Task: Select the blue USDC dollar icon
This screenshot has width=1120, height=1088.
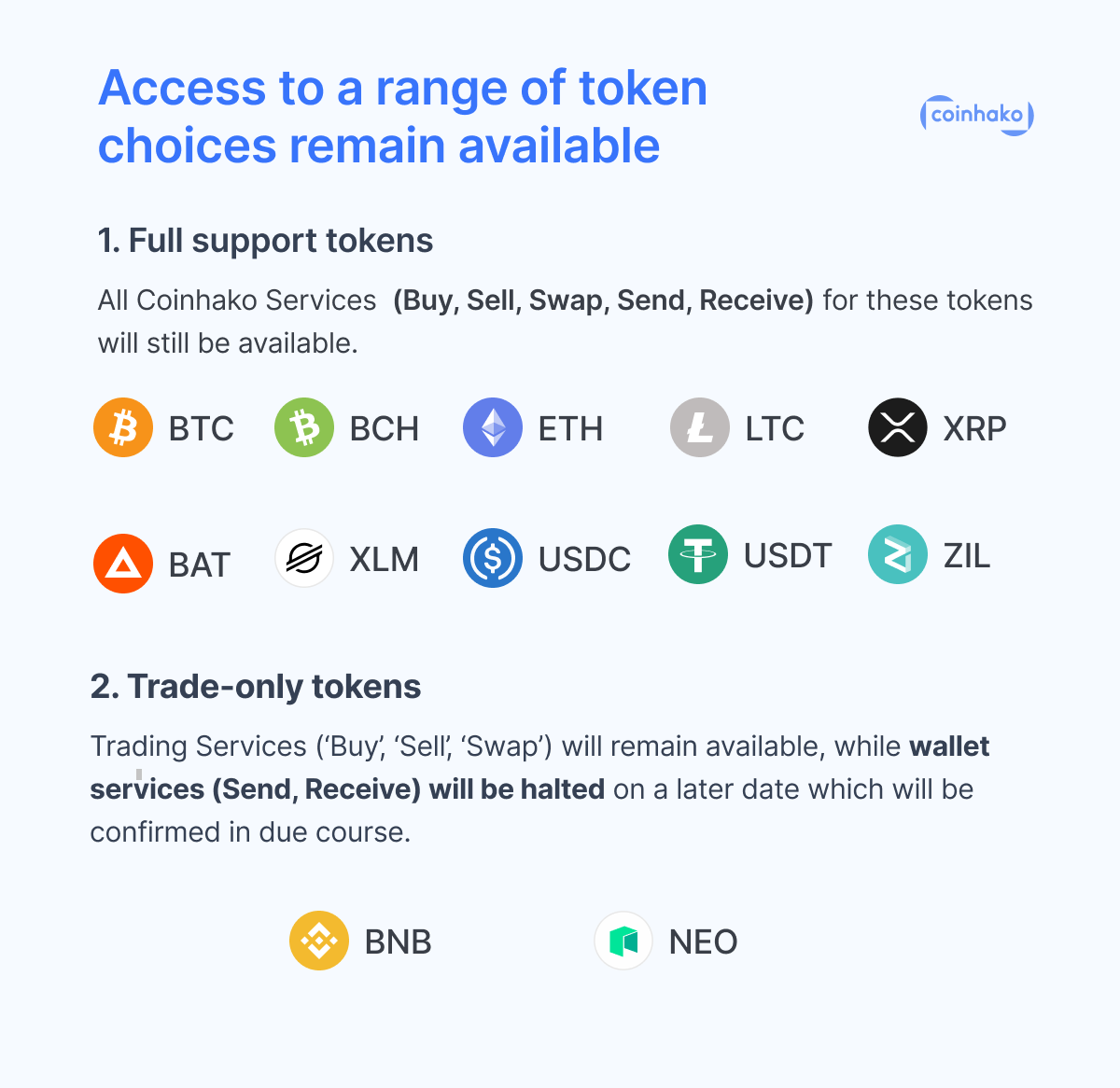Action: click(x=493, y=558)
